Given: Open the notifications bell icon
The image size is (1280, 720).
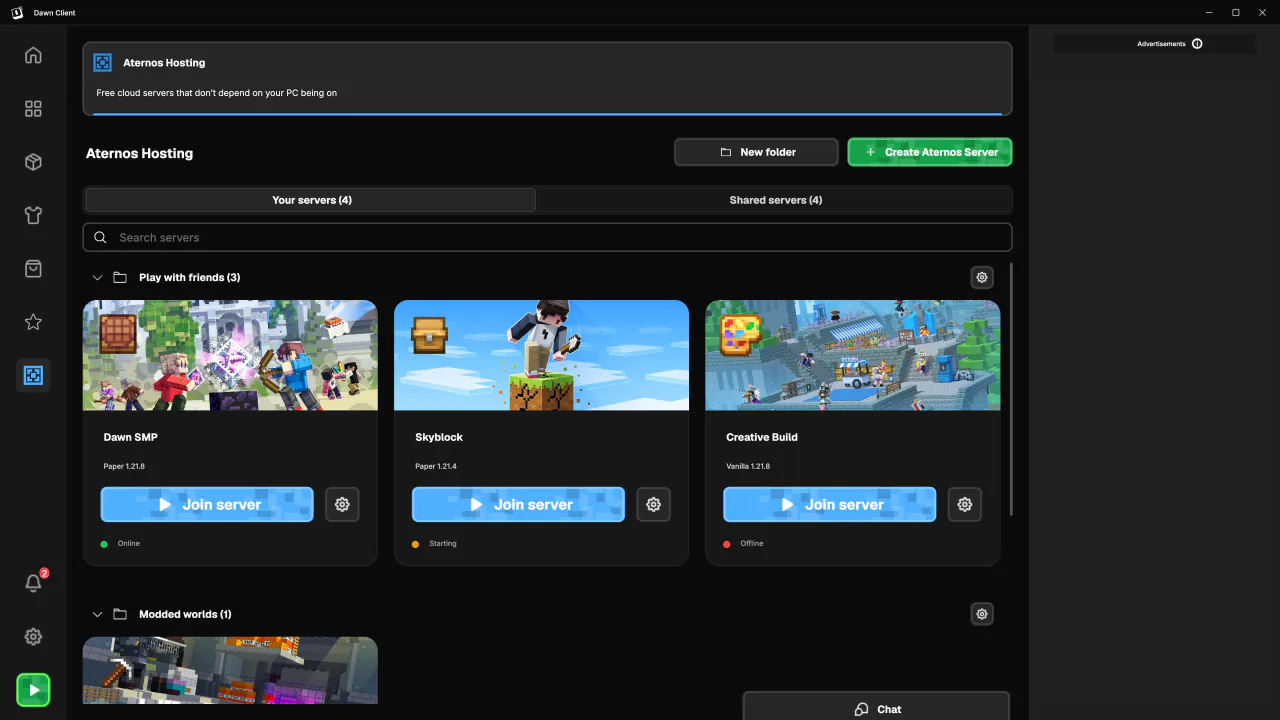Looking at the screenshot, I should coord(33,583).
